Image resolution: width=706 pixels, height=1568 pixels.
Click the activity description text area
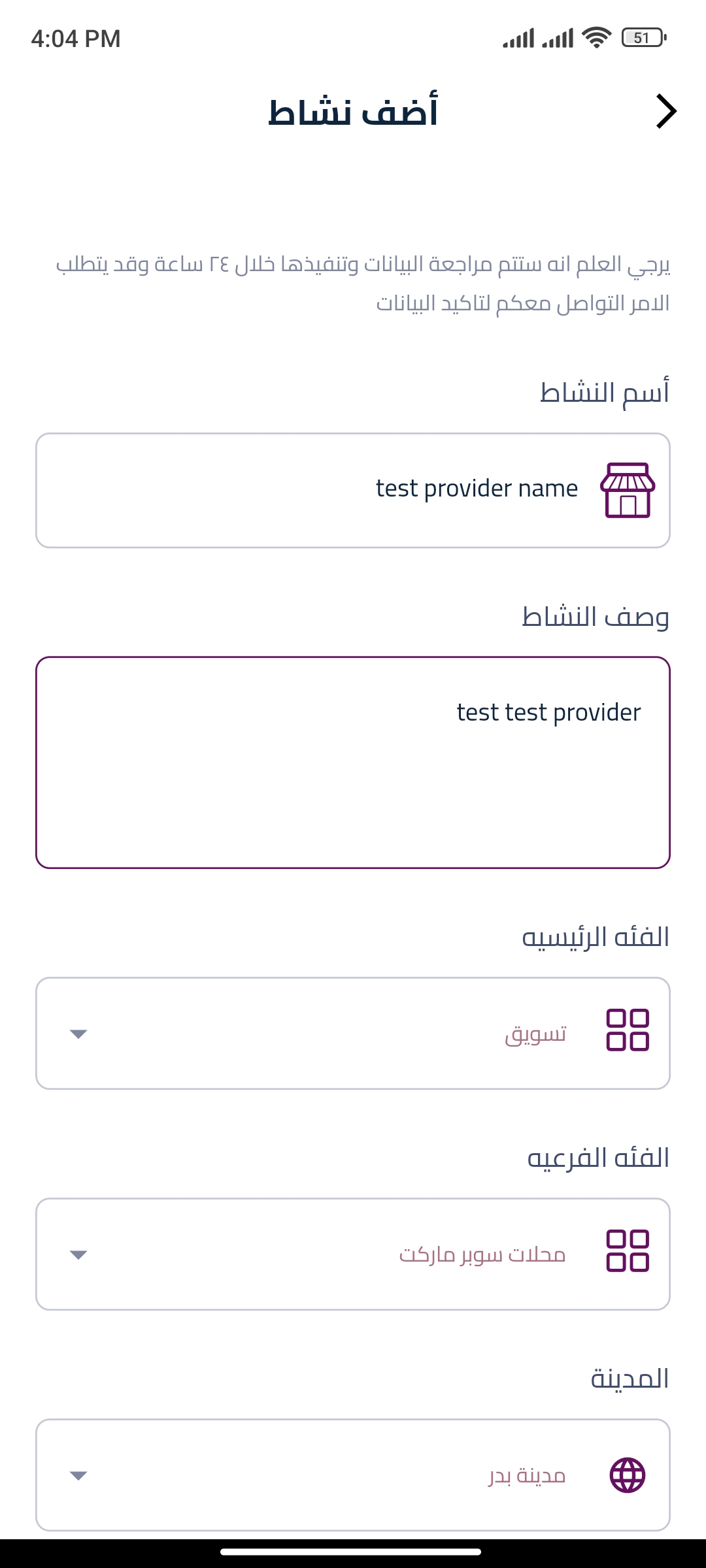pyautogui.click(x=353, y=762)
